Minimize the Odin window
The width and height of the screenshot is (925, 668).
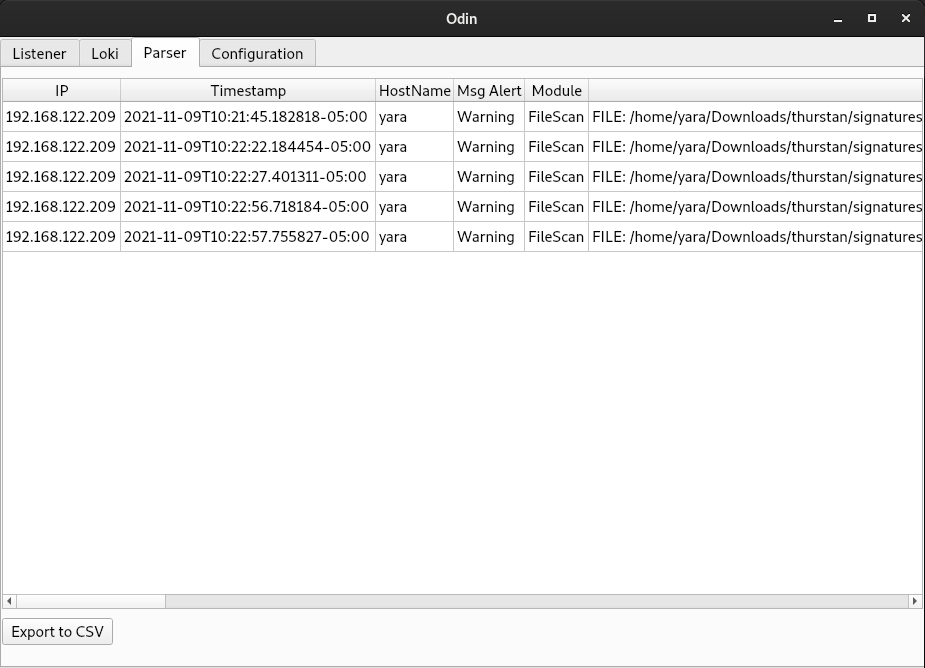pos(838,19)
